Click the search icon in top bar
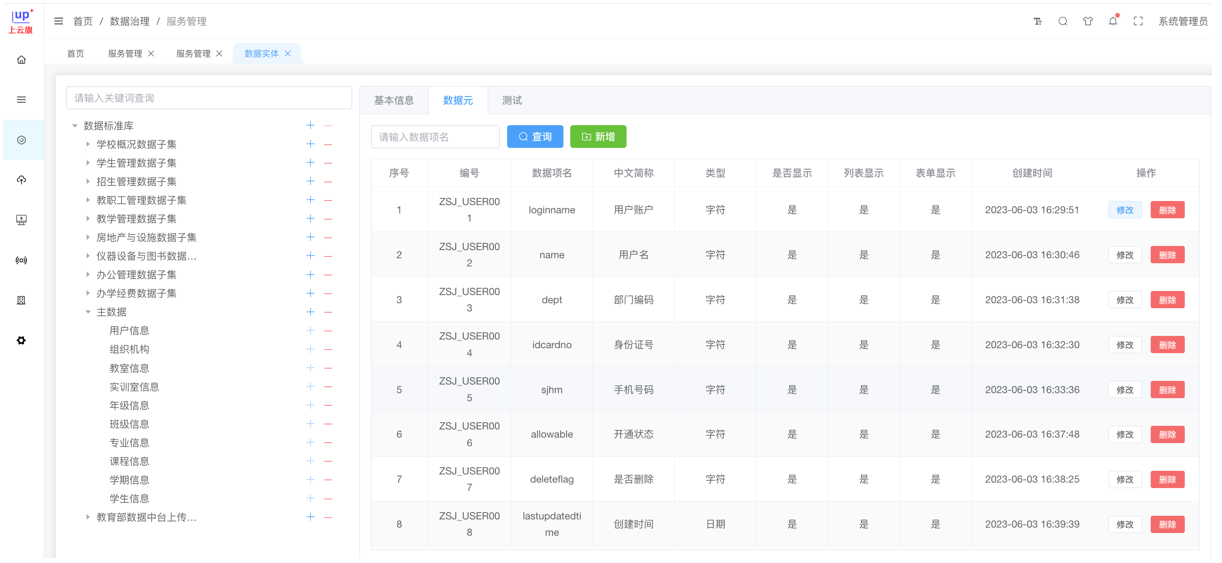Screen dimensions: 1222x563 [1063, 21]
